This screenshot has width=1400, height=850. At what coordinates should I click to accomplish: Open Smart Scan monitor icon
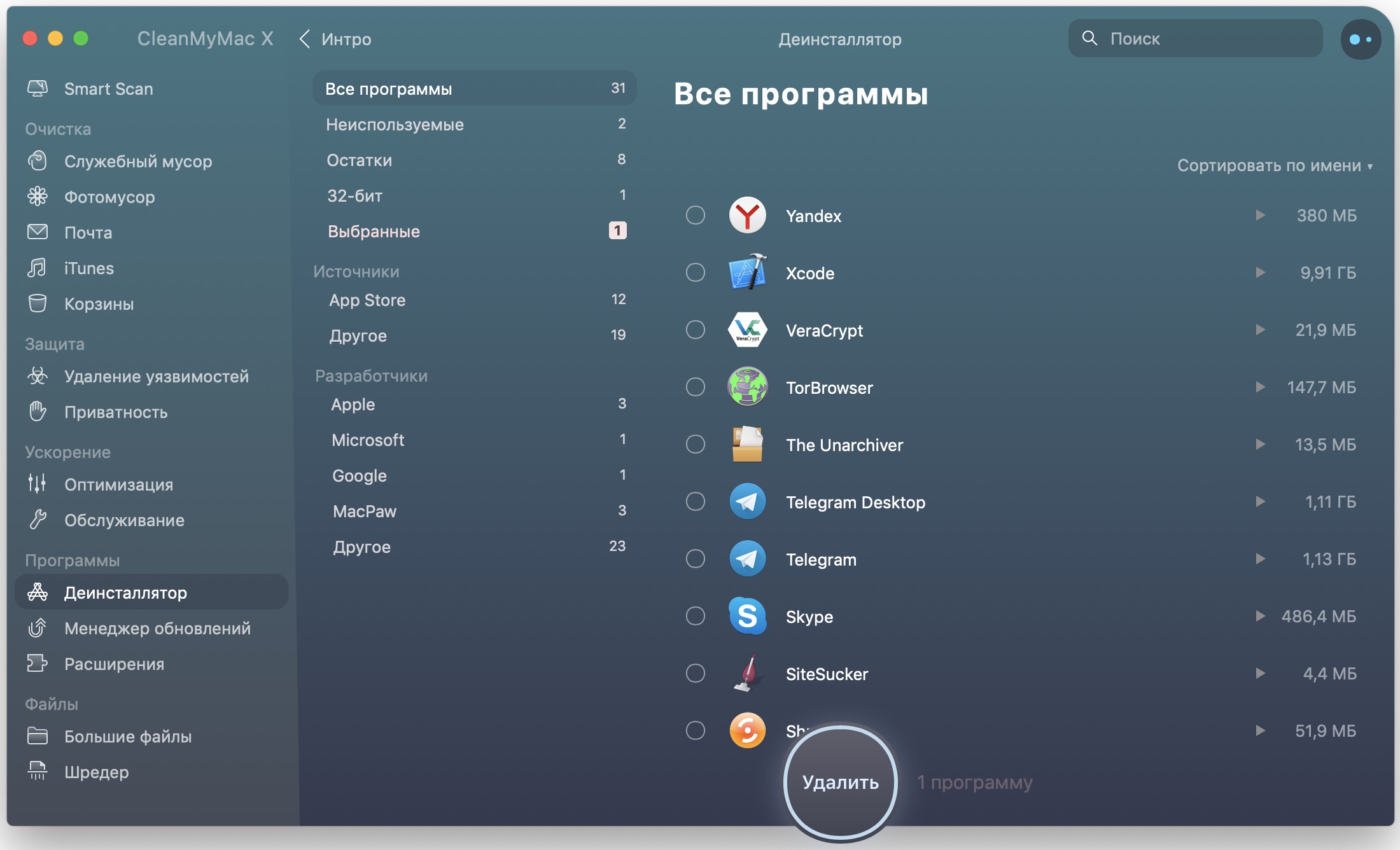tap(38, 88)
